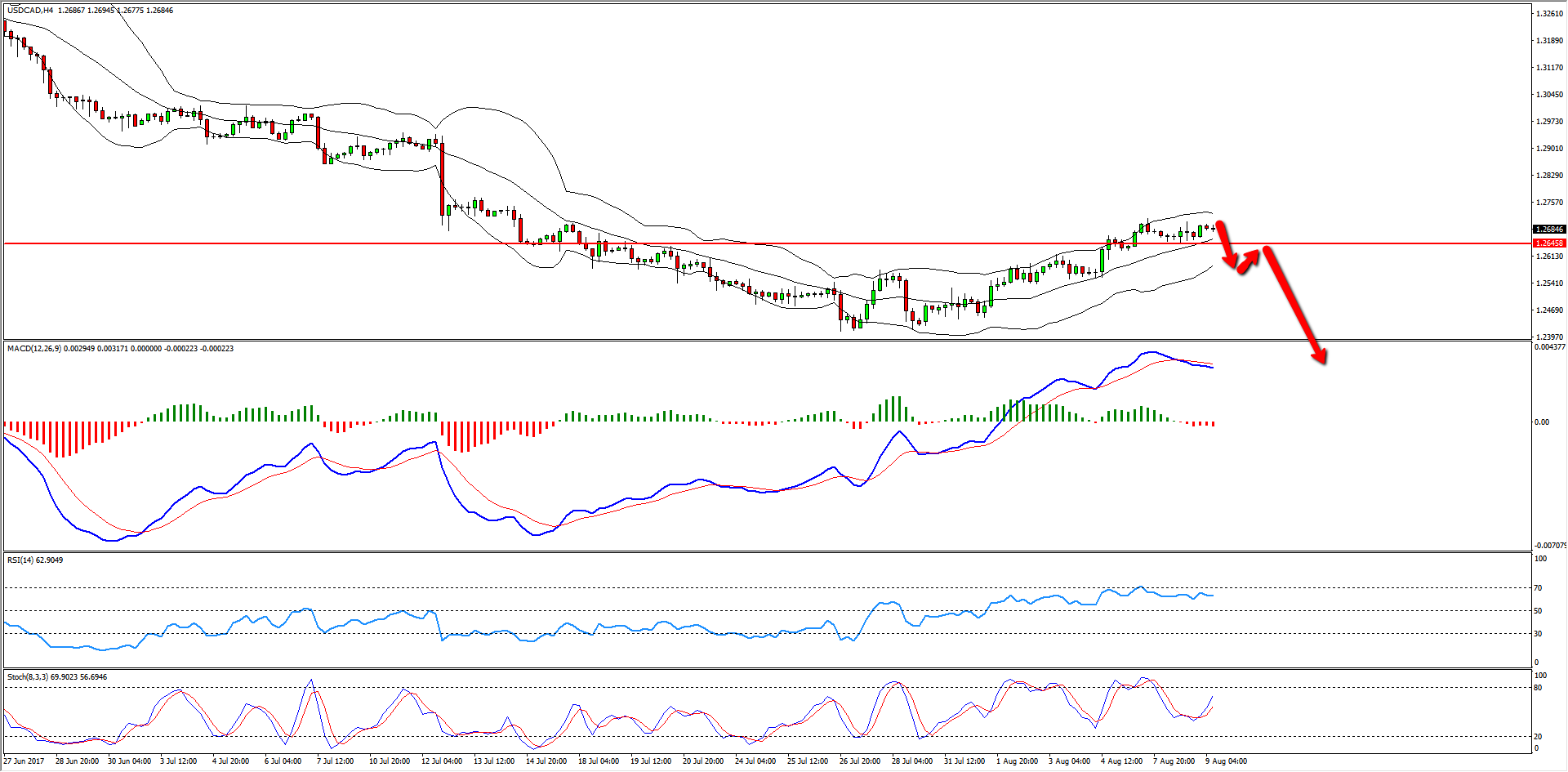
Task: Click the 6 Jul 04:00 time label
Action: (283, 761)
